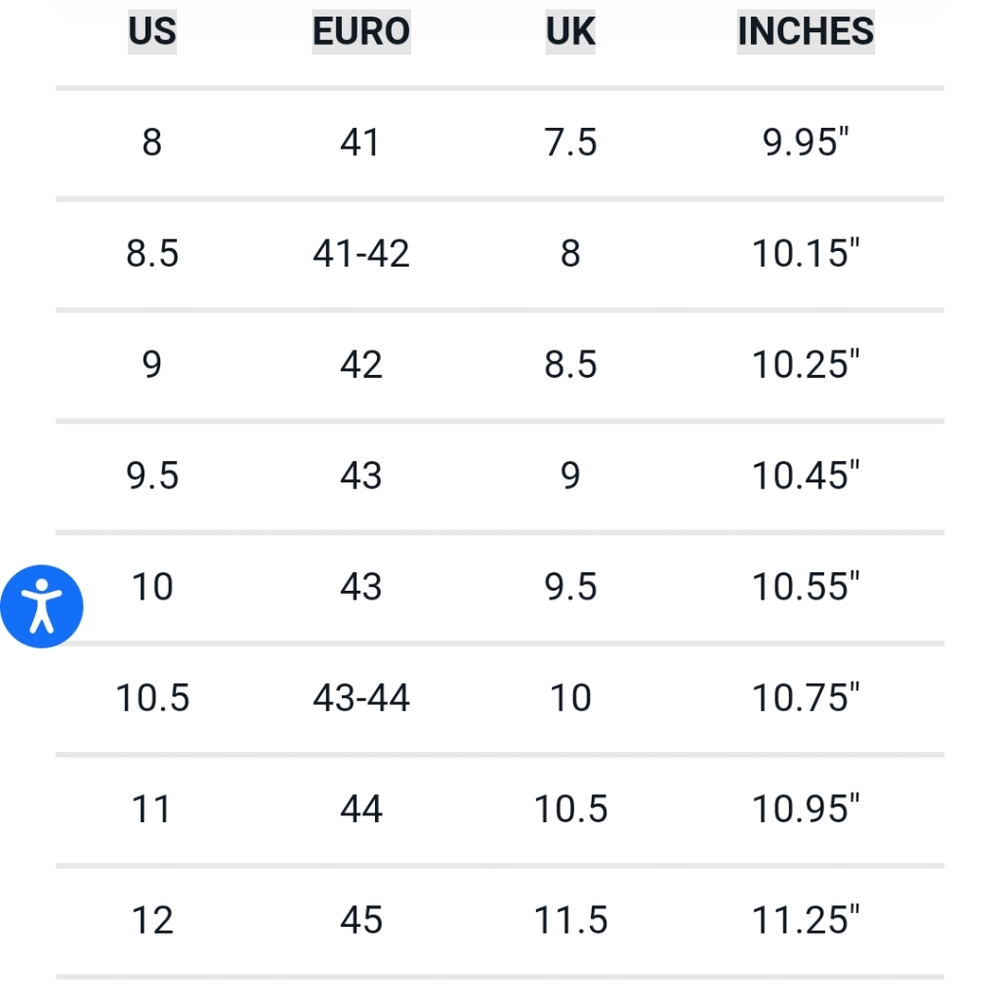Click the 10.15" inches value

point(805,253)
